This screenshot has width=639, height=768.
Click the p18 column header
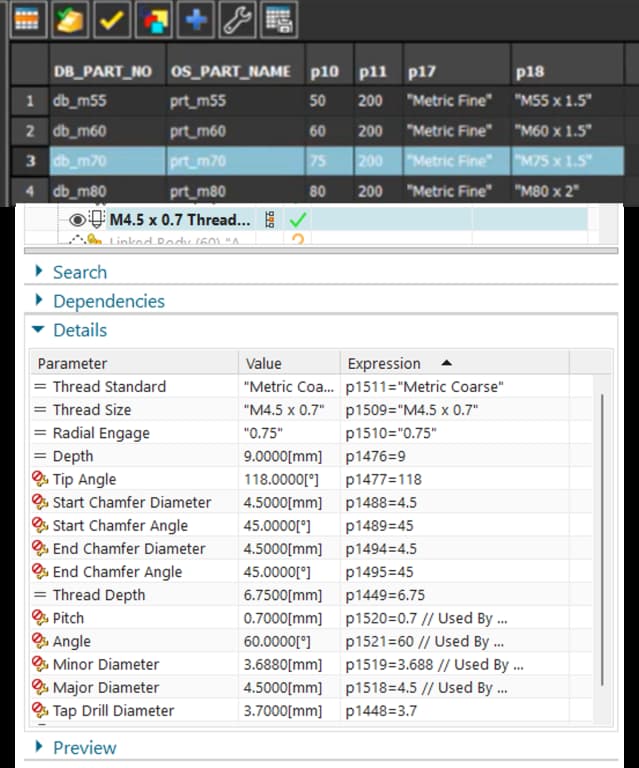[568, 65]
